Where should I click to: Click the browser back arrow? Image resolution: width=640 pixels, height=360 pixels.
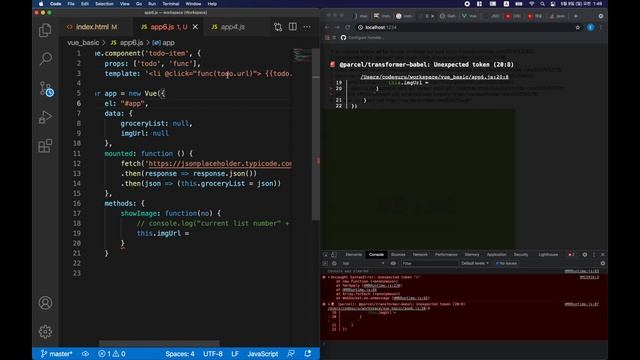pos(327,27)
